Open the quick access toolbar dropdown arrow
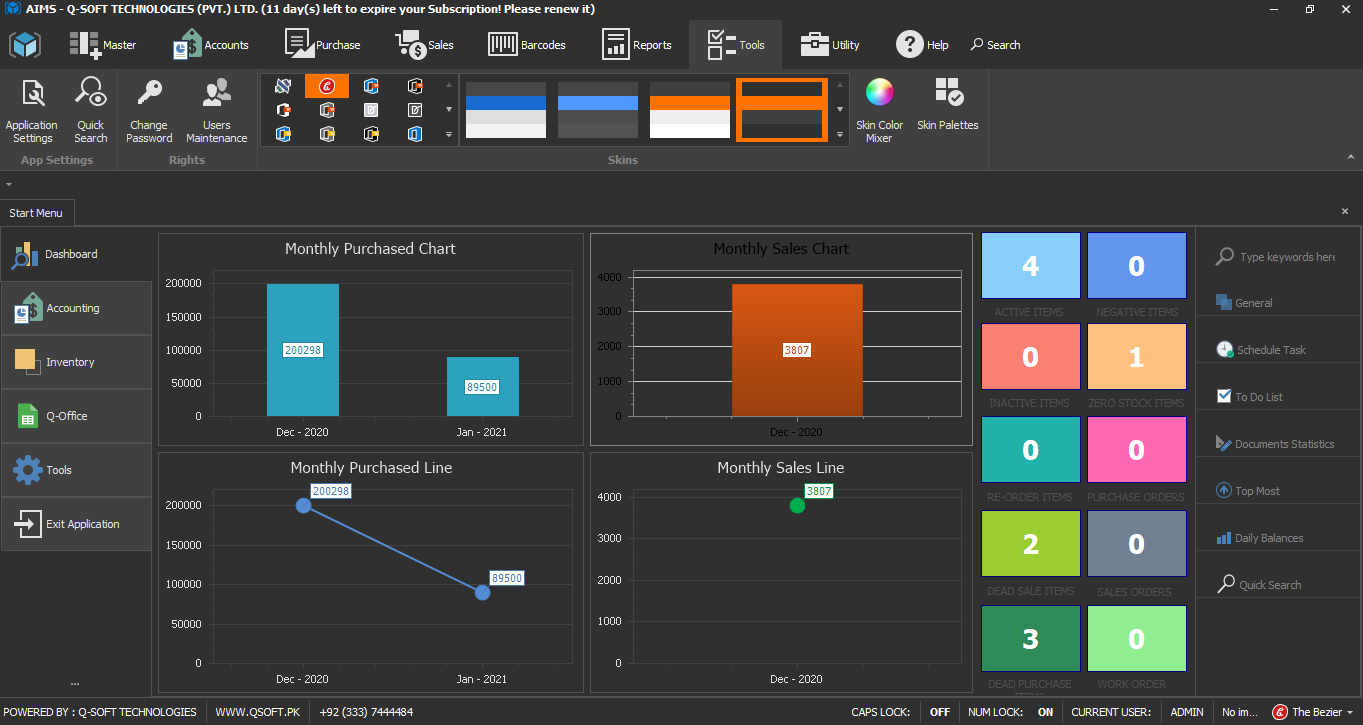The width and height of the screenshot is (1363, 725). (9, 185)
